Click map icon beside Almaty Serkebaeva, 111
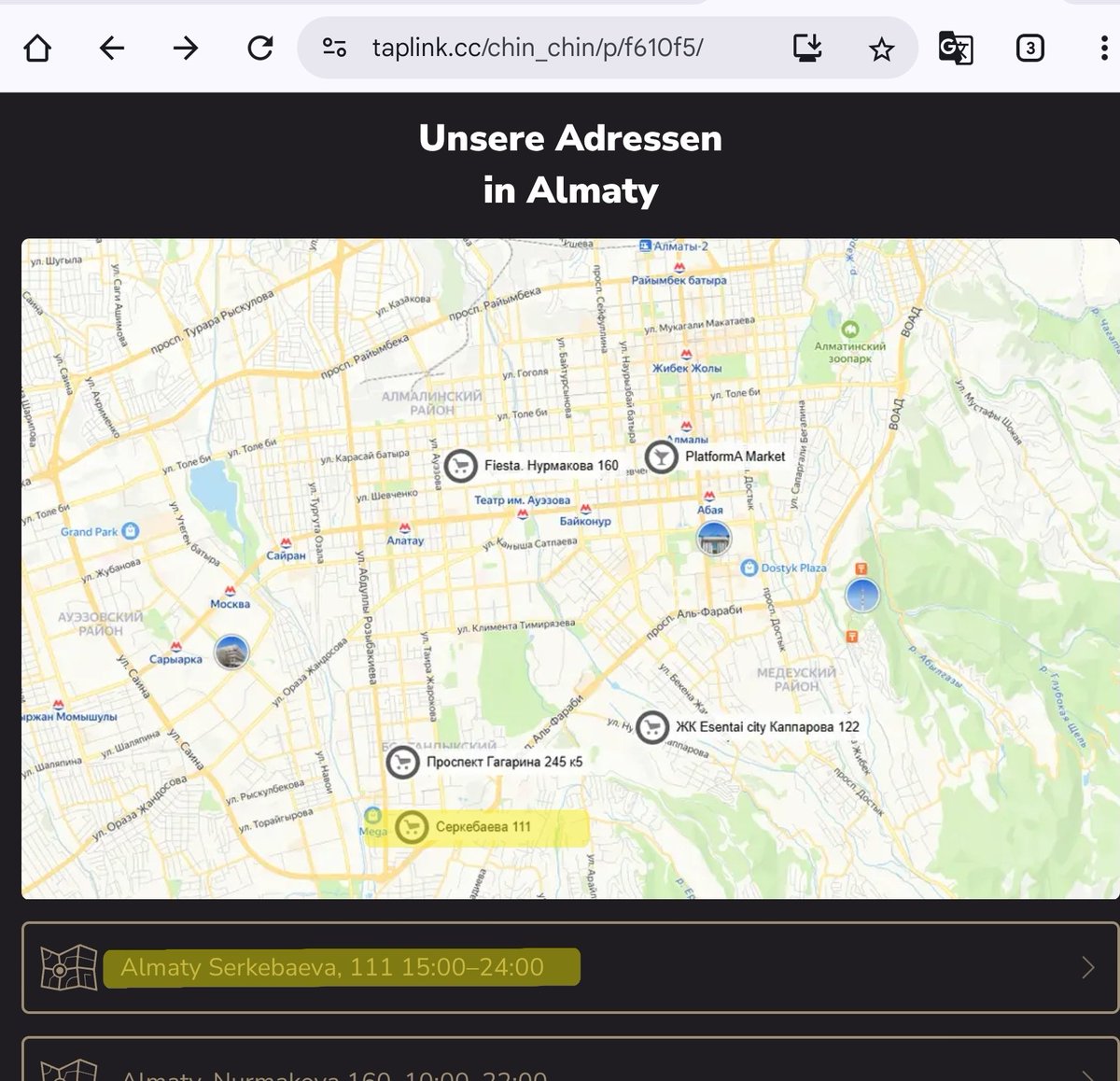This screenshot has height=1081, width=1120. coord(69,968)
